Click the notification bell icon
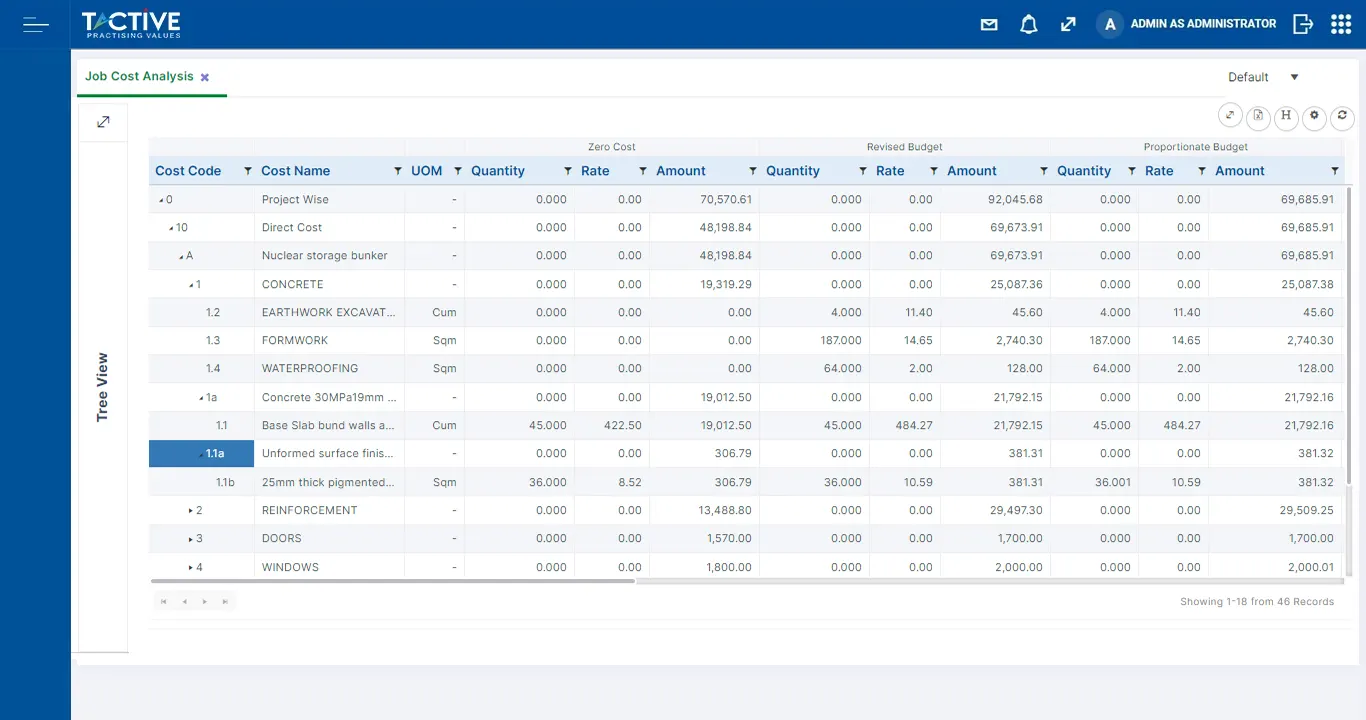The width and height of the screenshot is (1366, 720). click(x=1028, y=24)
